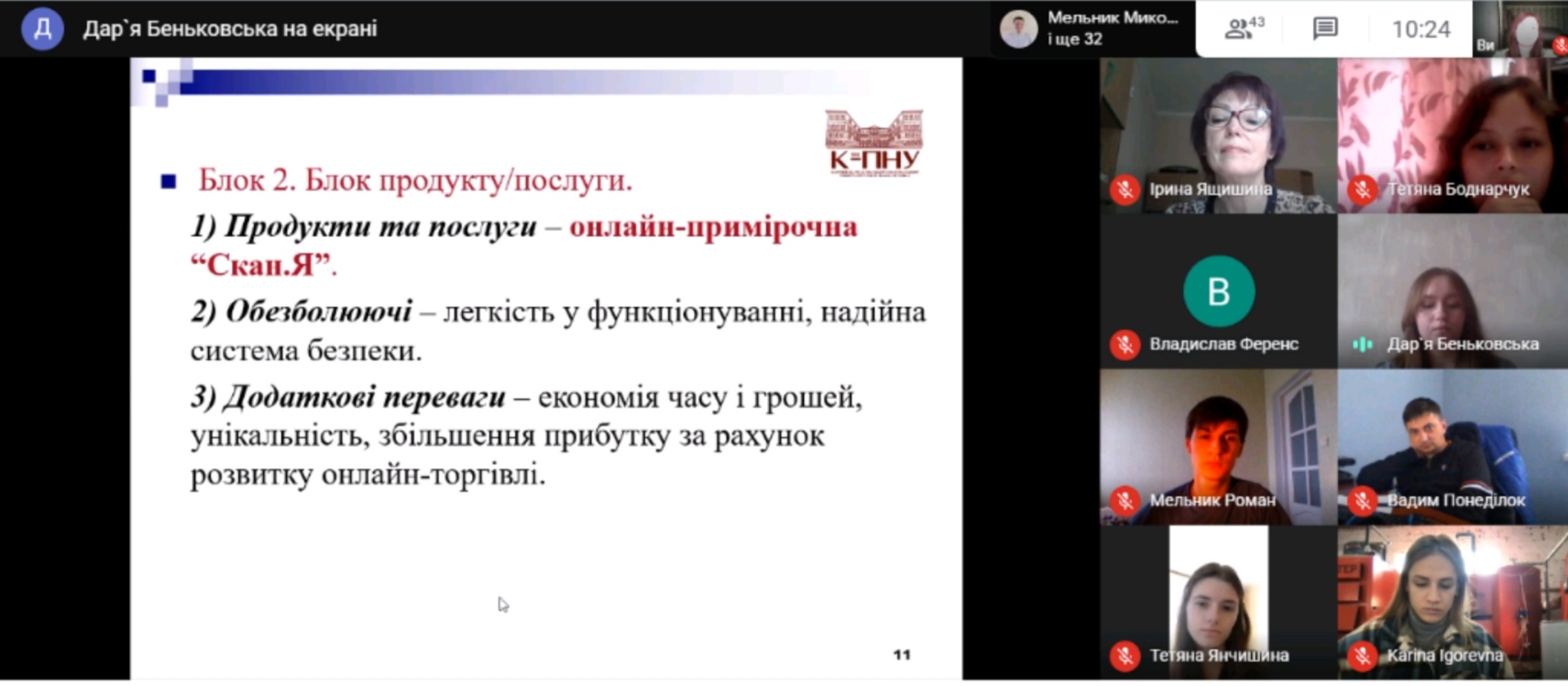Click the speaking indicator for Дар'я Беньковська
Screen dimensions: 1568x686
point(1362,344)
